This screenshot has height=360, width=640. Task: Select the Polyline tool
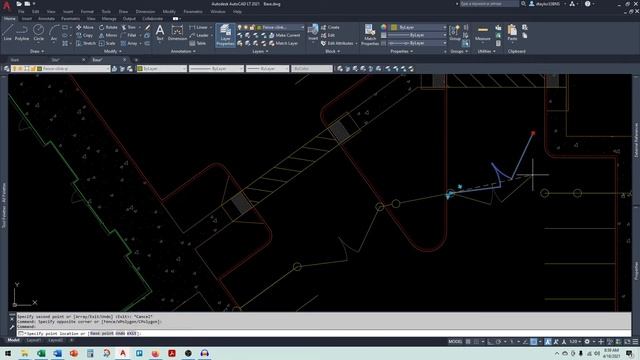click(x=22, y=33)
